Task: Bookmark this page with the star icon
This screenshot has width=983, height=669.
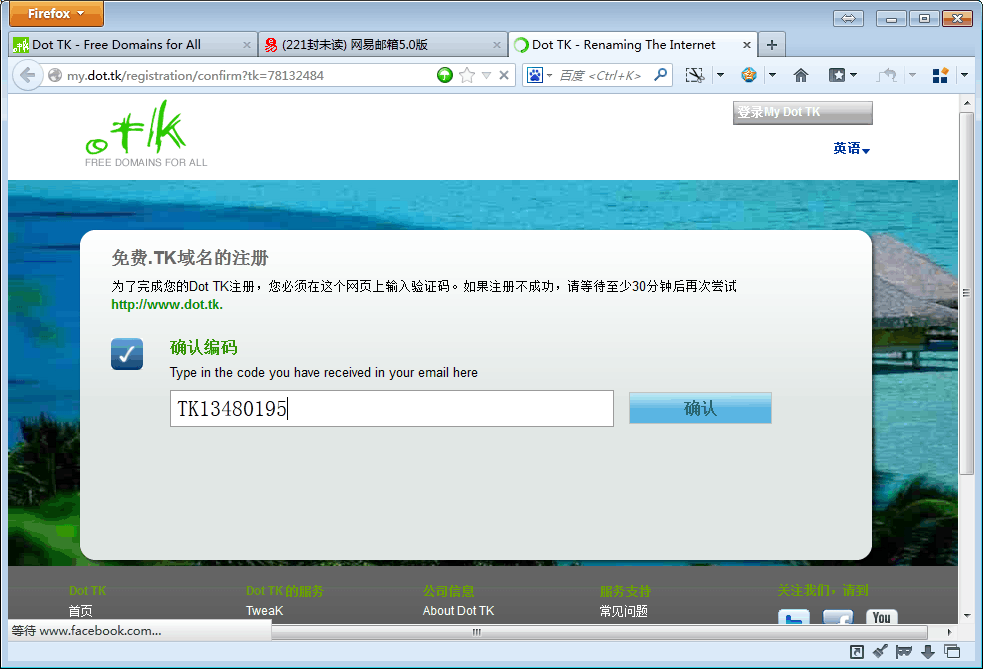Action: (x=467, y=75)
